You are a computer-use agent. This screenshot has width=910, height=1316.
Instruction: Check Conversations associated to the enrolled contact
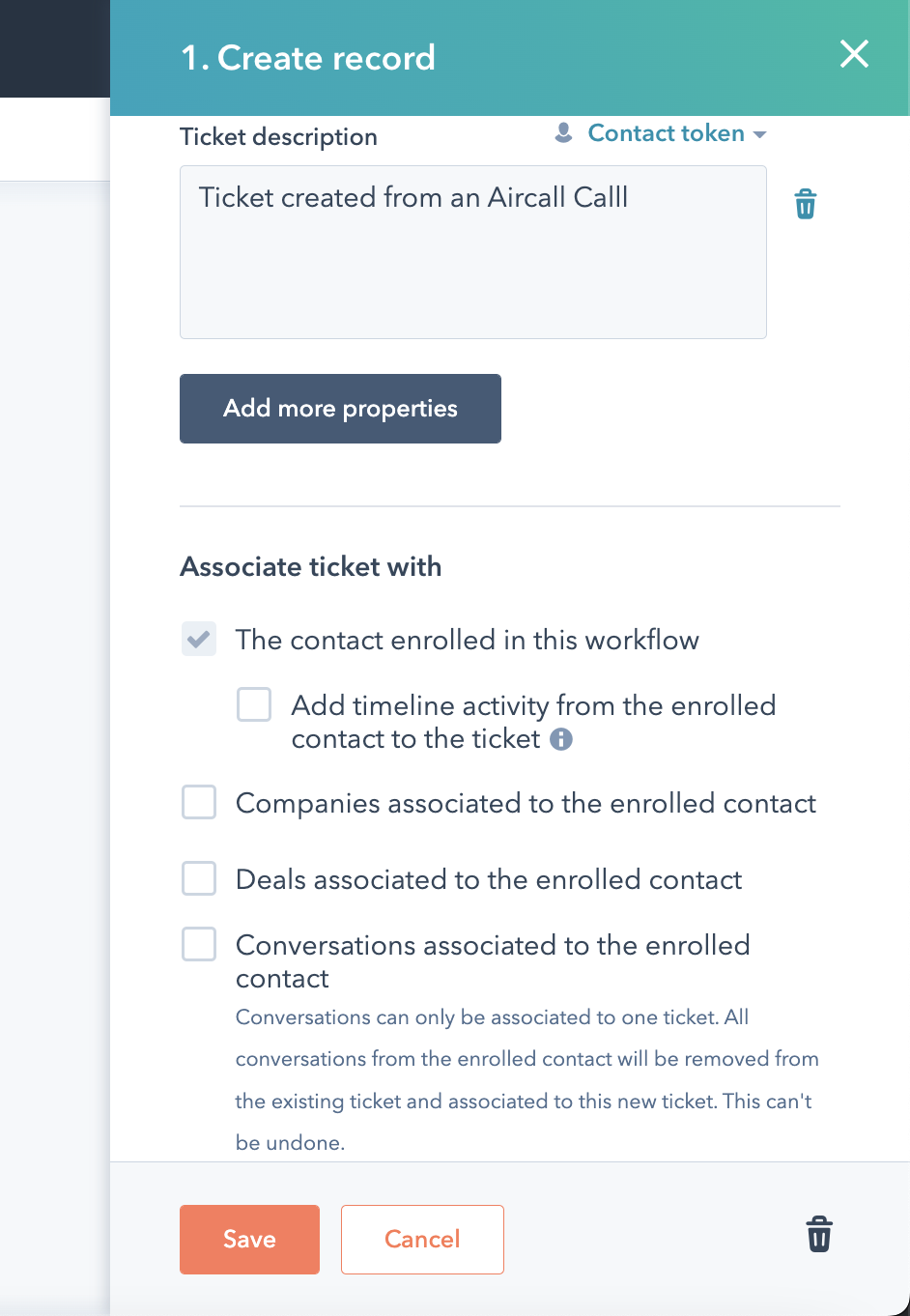(x=199, y=944)
